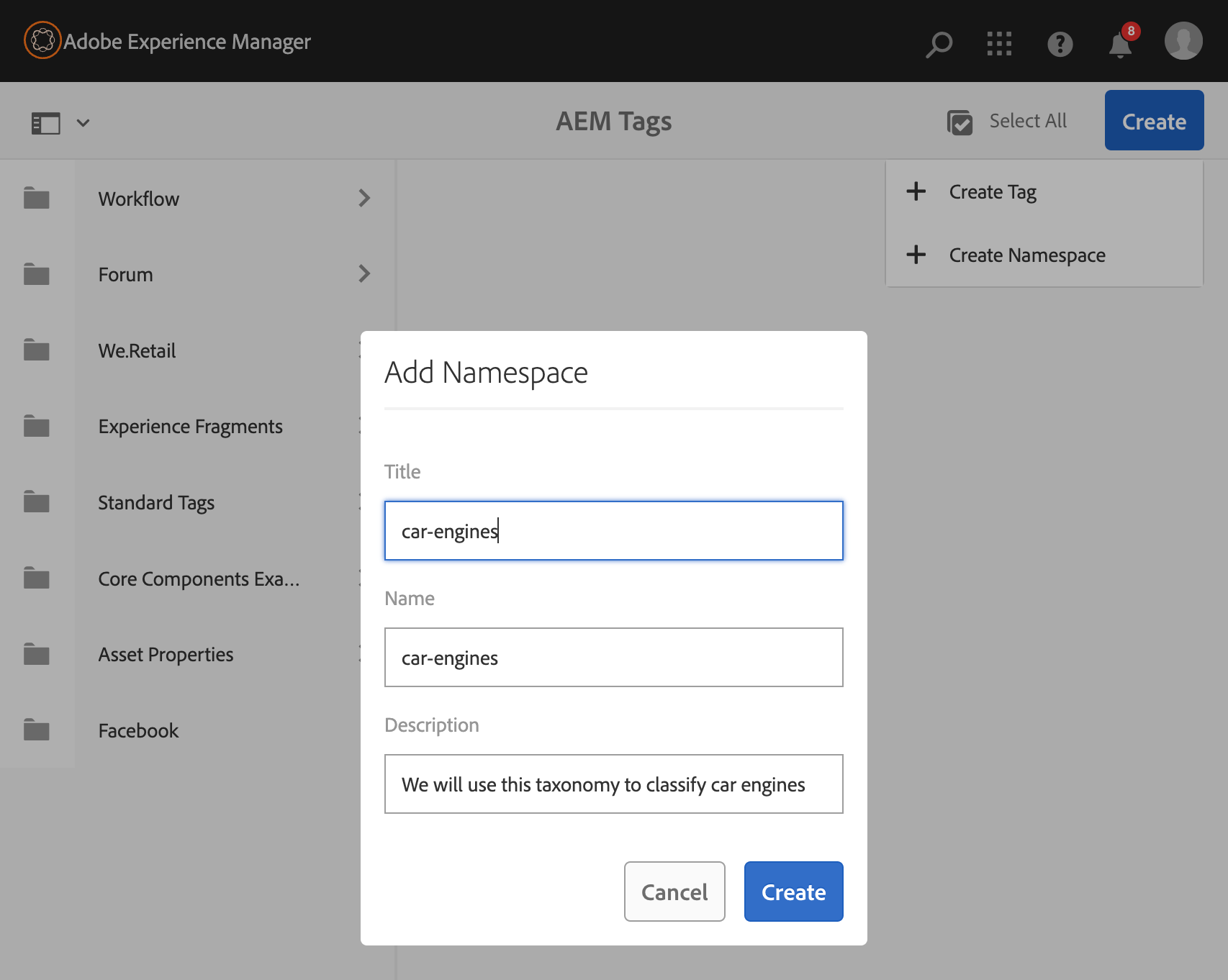1228x980 pixels.
Task: Click the top toolbar Create button
Action: point(1154,120)
